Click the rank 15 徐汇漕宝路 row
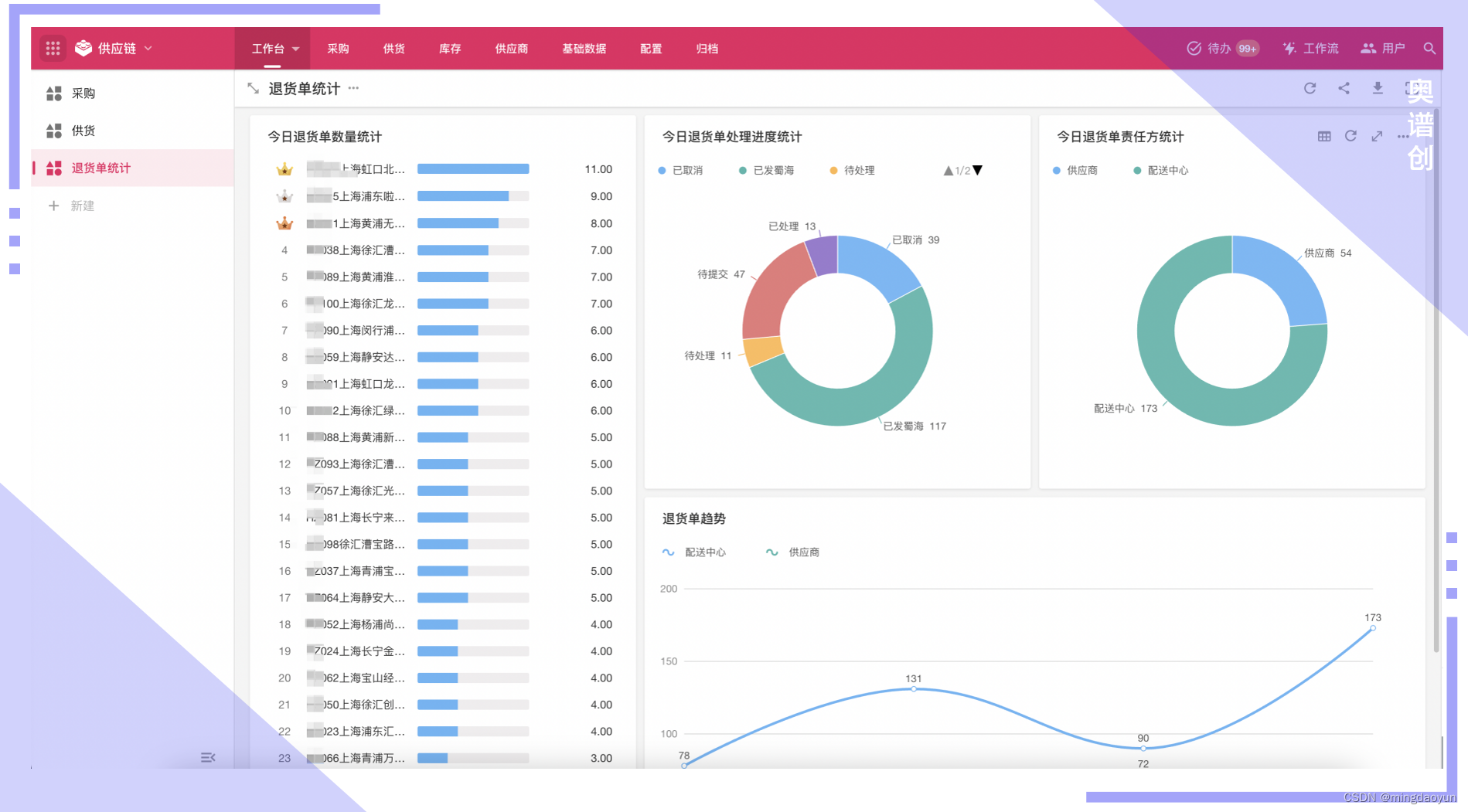1468x812 pixels. 444,545
